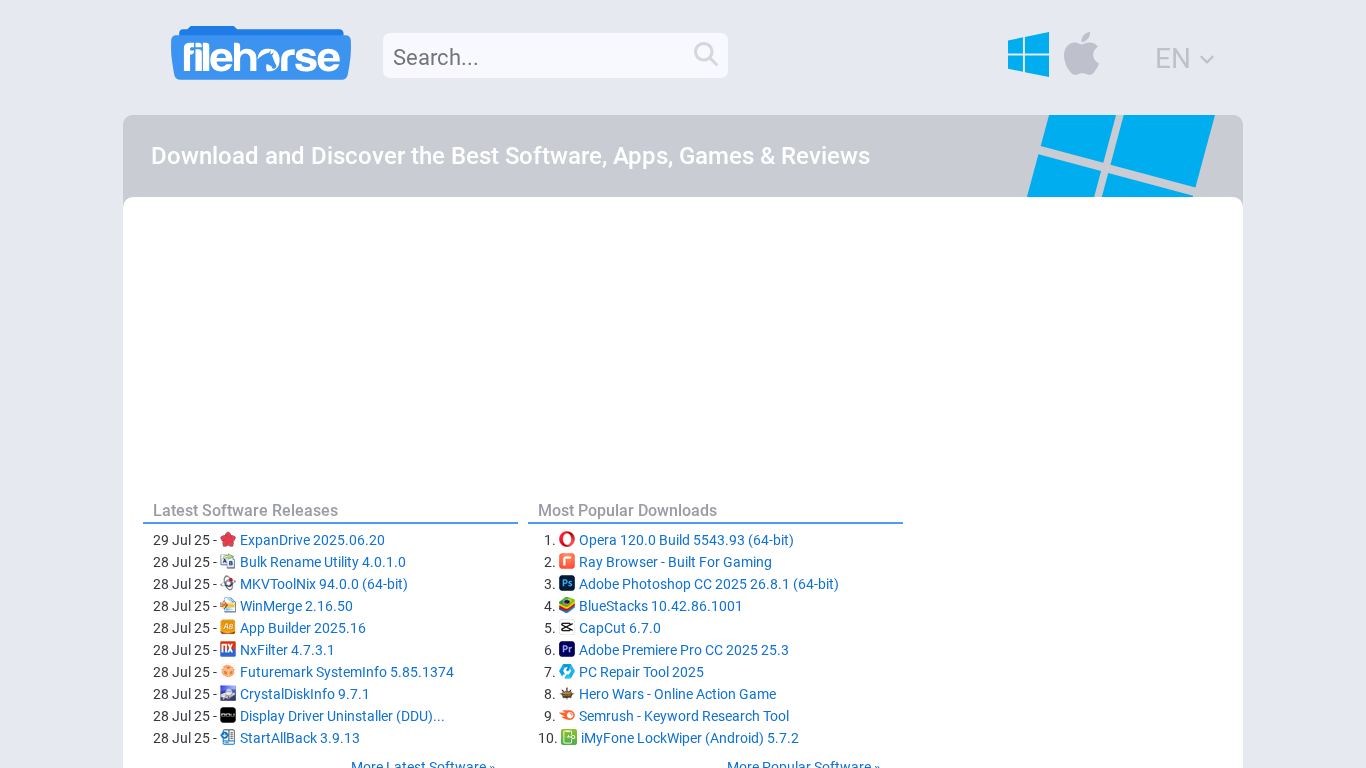This screenshot has height=768, width=1366.
Task: Open MKVToolNix 94.0.0 (64-bit) link
Action: click(324, 584)
